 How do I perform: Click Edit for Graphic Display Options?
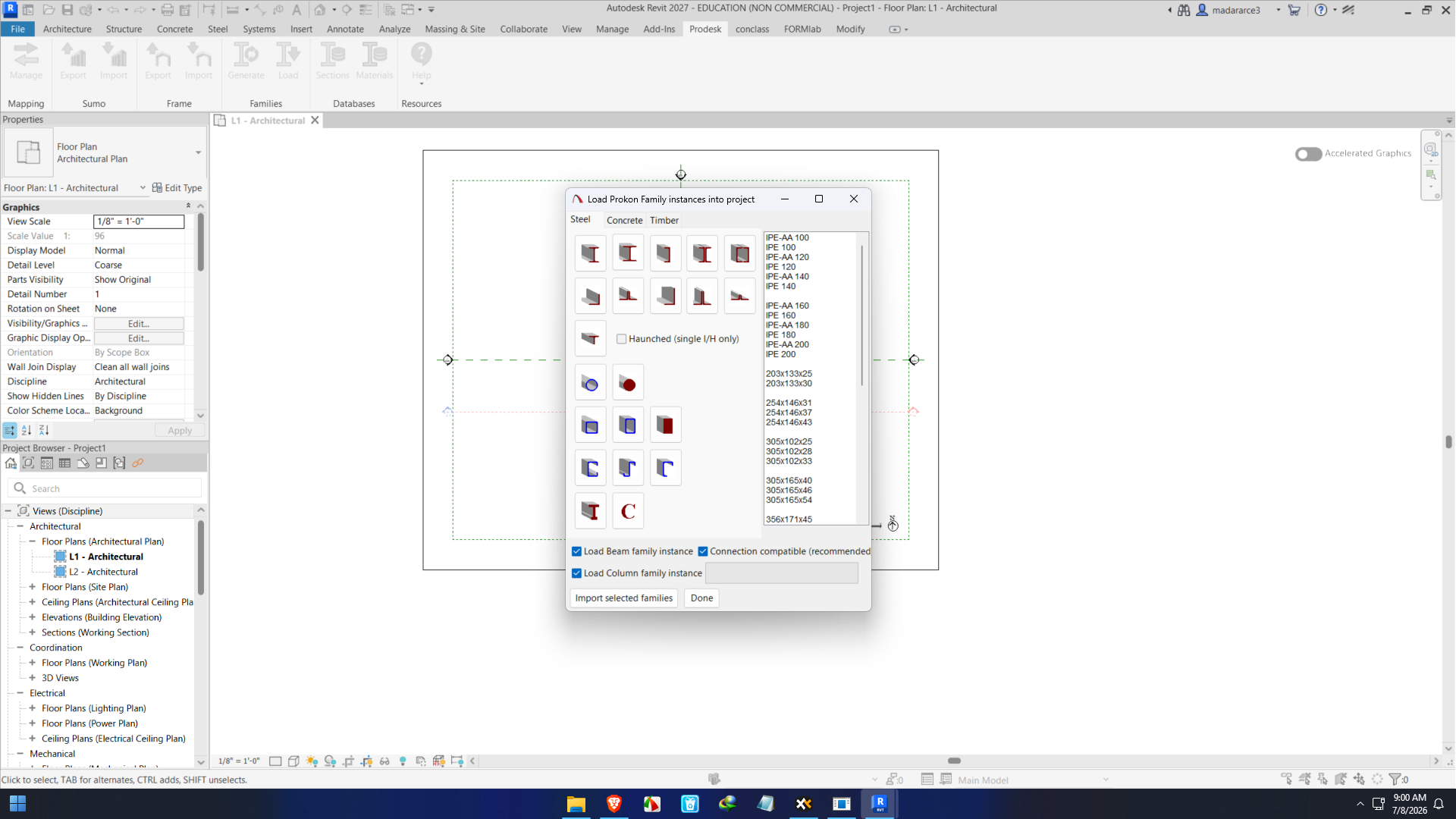(139, 338)
